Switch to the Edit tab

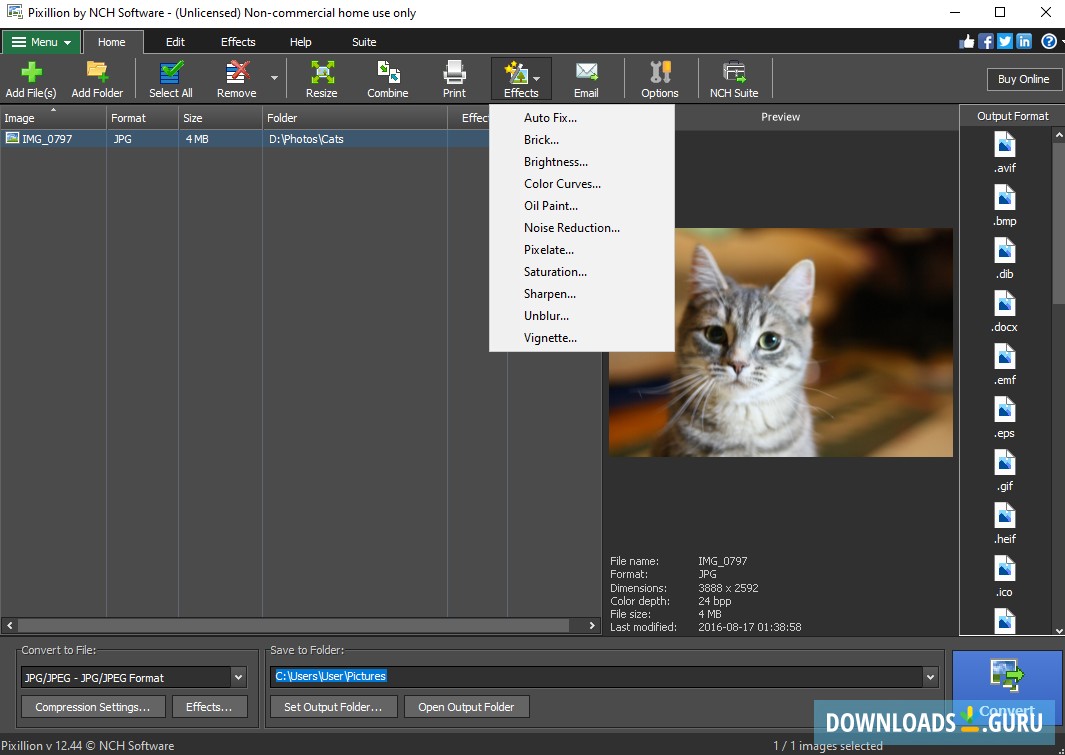pos(174,42)
